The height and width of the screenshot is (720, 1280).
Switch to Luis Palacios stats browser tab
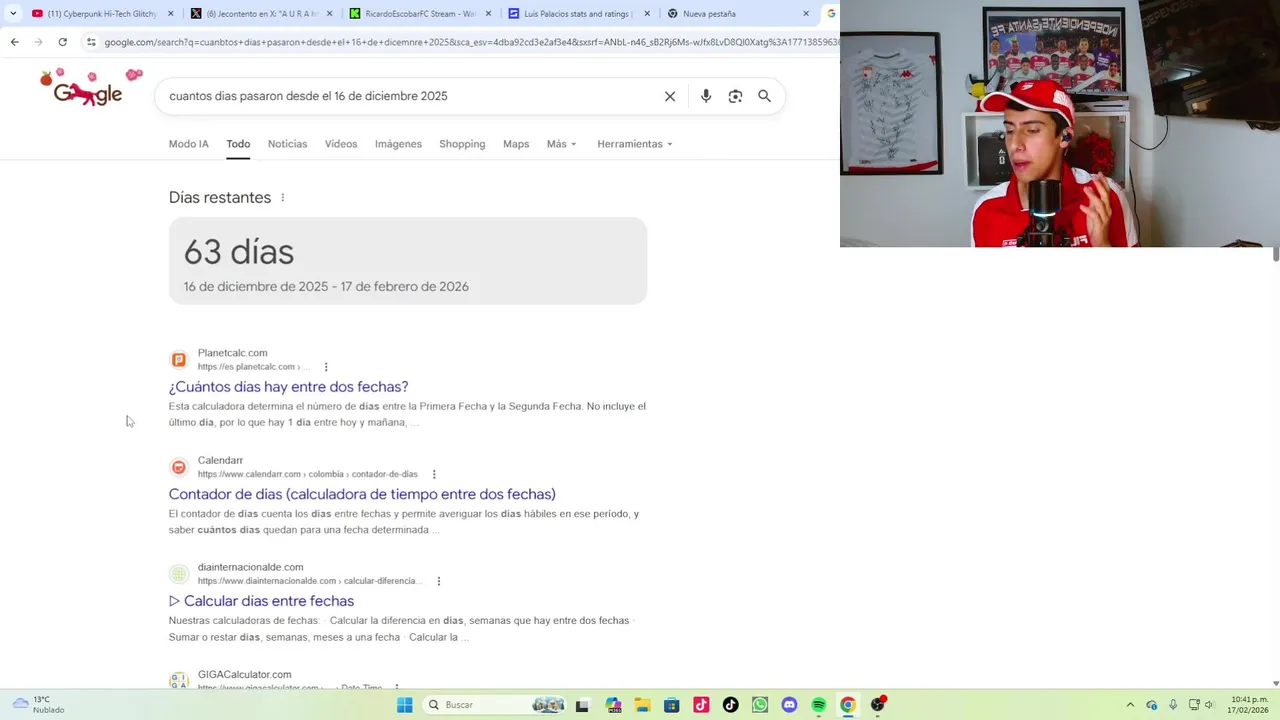point(578,14)
